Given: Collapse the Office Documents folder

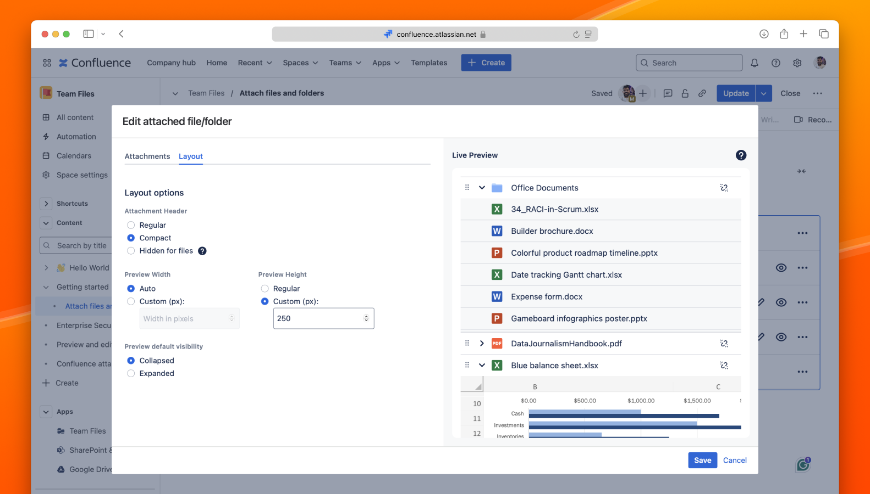Looking at the screenshot, I should 481,188.
